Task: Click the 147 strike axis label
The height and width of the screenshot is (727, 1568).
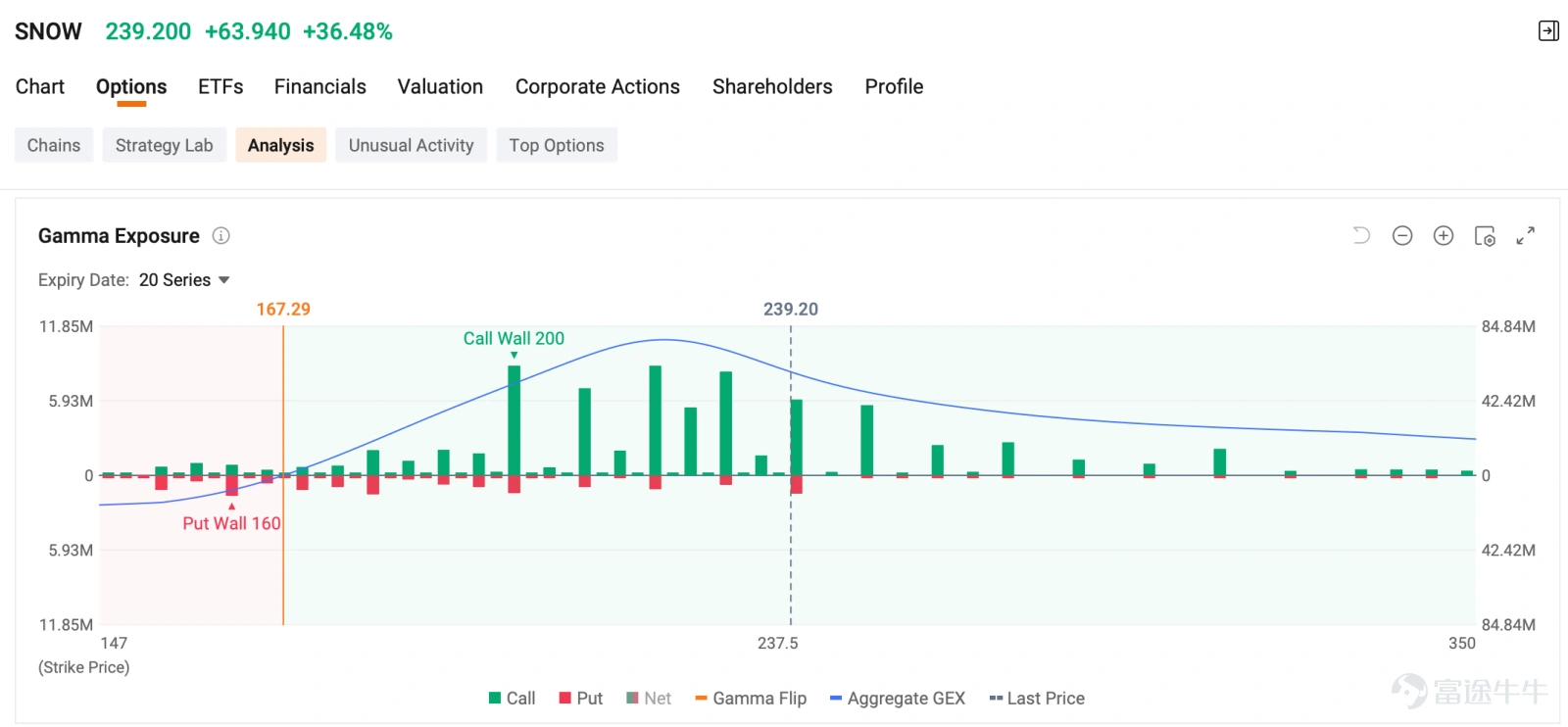Action: tap(114, 644)
